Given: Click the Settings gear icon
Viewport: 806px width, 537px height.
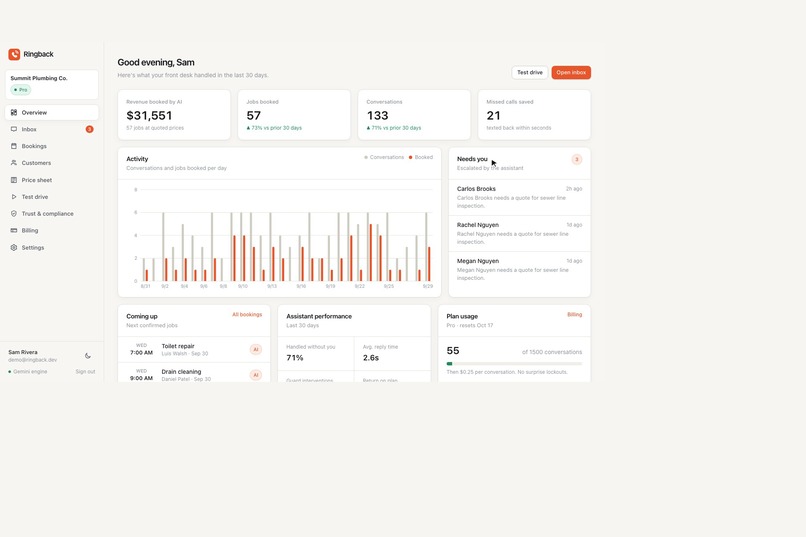Looking at the screenshot, I should [14, 248].
